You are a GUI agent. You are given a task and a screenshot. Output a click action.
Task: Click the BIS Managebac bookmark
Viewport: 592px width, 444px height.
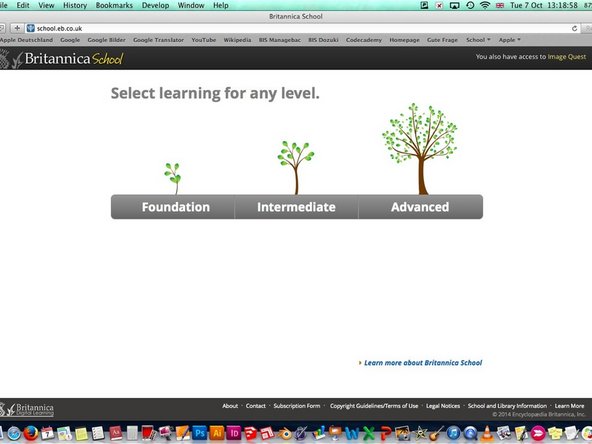[x=280, y=40]
